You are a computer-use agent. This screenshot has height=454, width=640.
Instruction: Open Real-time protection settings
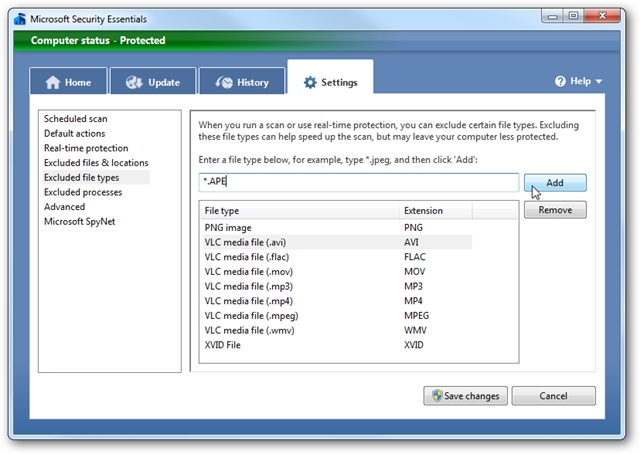86,148
